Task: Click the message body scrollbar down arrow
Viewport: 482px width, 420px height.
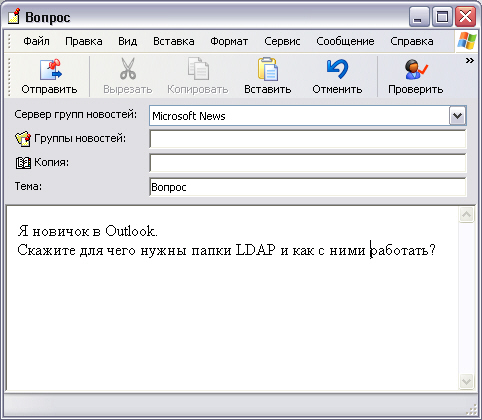Action: click(466, 381)
